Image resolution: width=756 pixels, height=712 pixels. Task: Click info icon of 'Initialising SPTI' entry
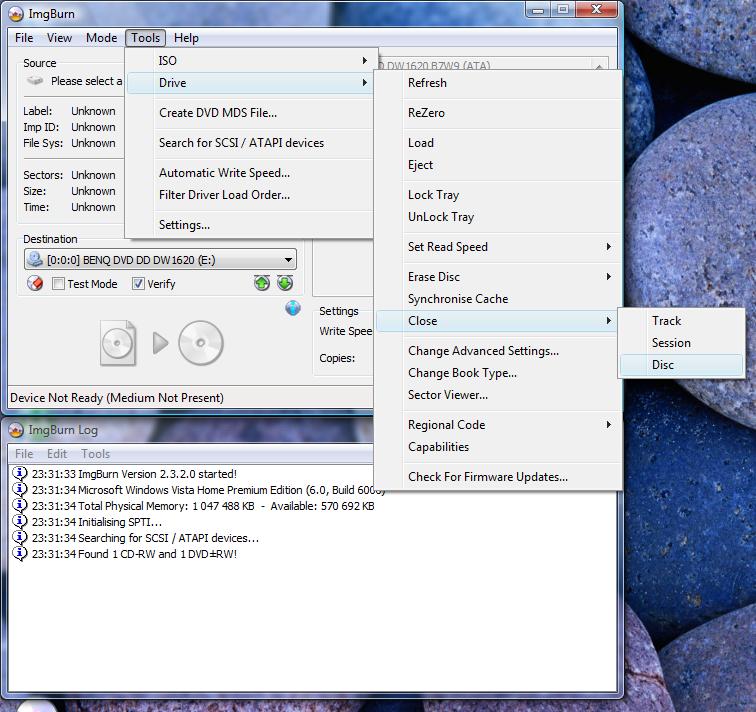19,521
